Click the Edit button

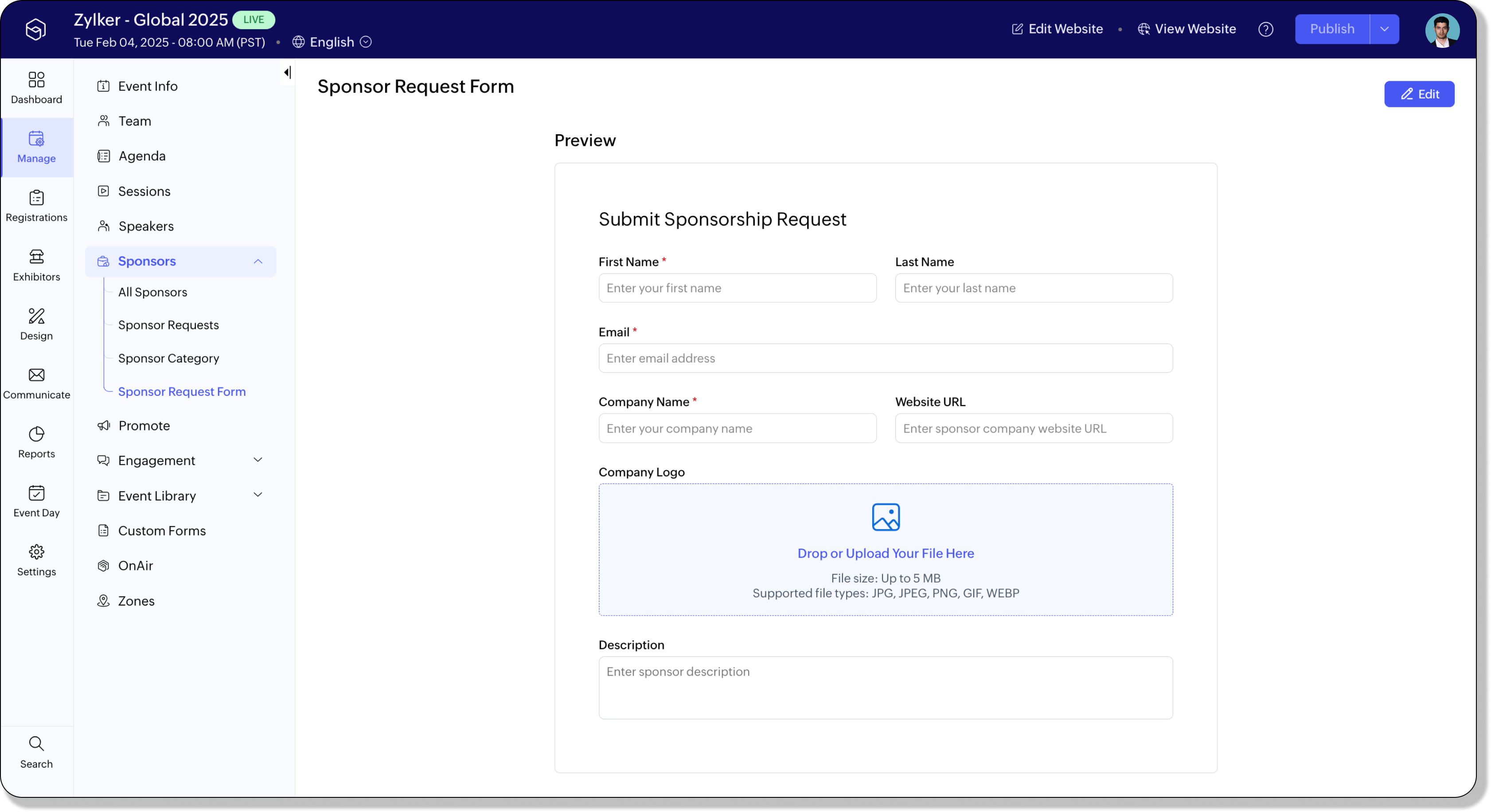tap(1419, 94)
